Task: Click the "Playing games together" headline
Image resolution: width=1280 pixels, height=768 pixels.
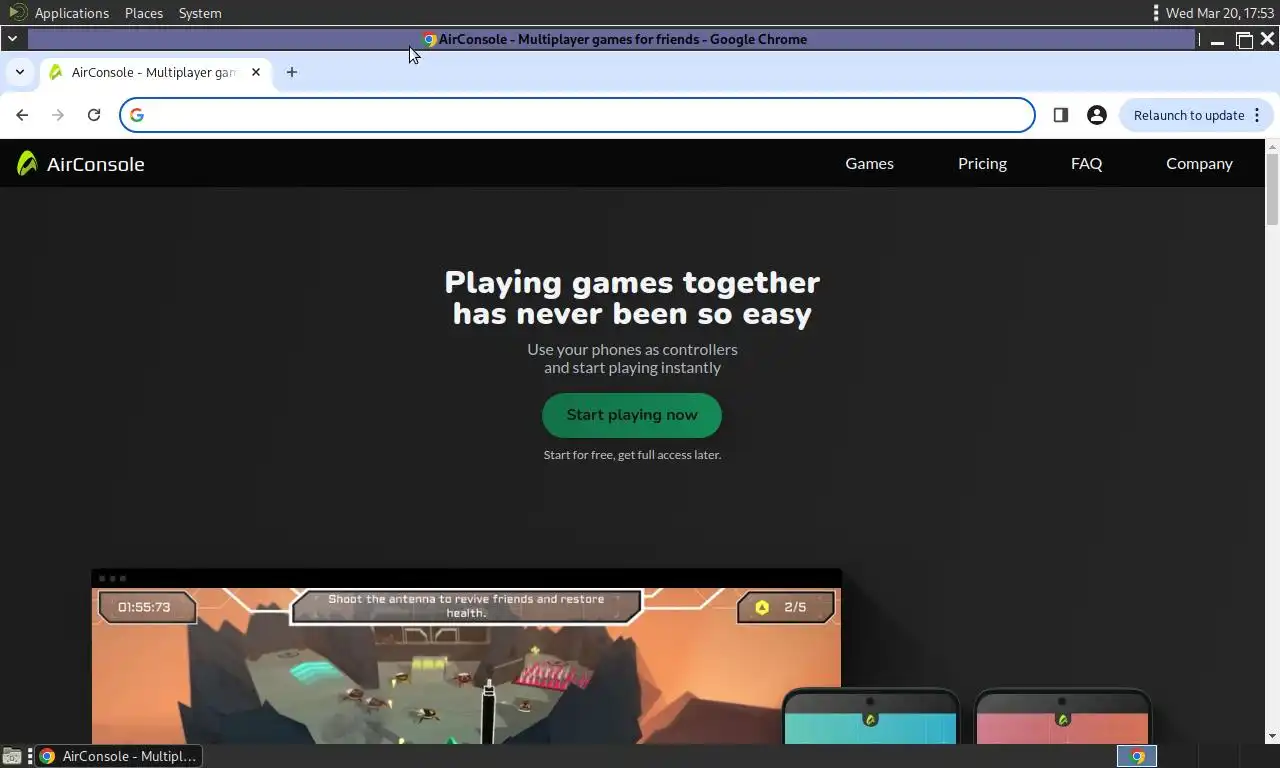Action: tap(632, 282)
